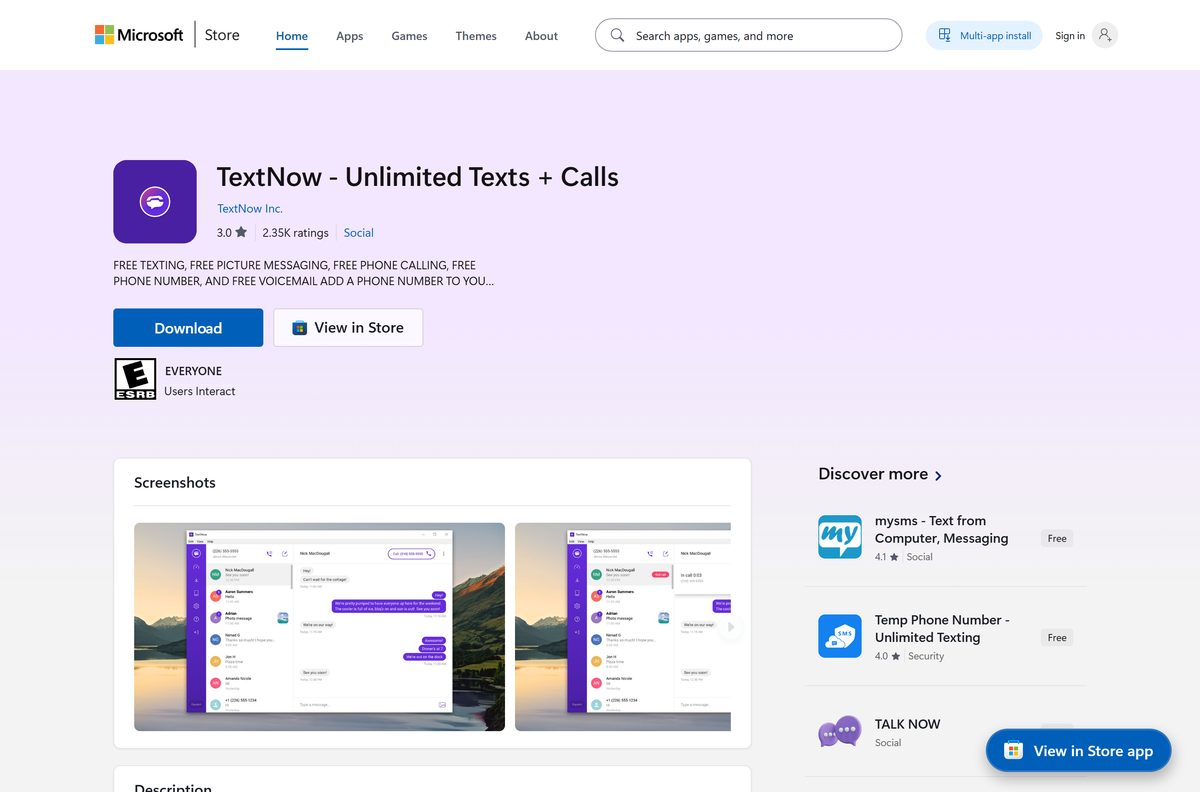Image resolution: width=1200 pixels, height=792 pixels.
Task: Open Temp Phone Number - Unlimited Texting
Action: point(942,628)
